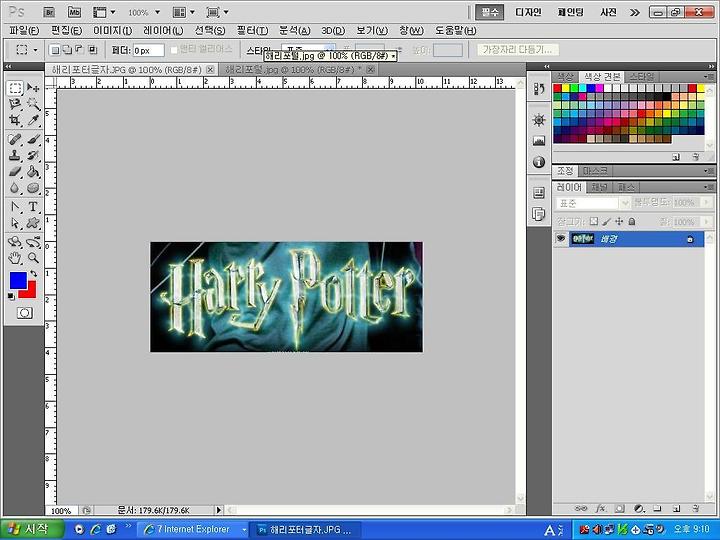The image size is (720, 540).
Task: Open the Layers panel flyout menu
Action: pyautogui.click(x=709, y=187)
